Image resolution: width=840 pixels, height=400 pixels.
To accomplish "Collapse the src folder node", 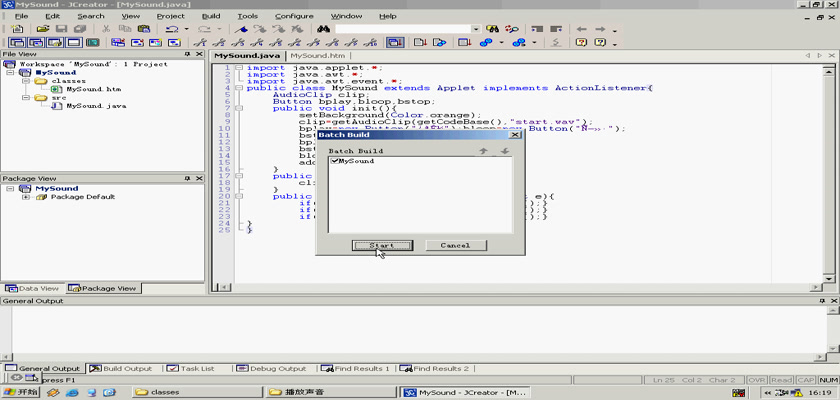I will point(25,98).
